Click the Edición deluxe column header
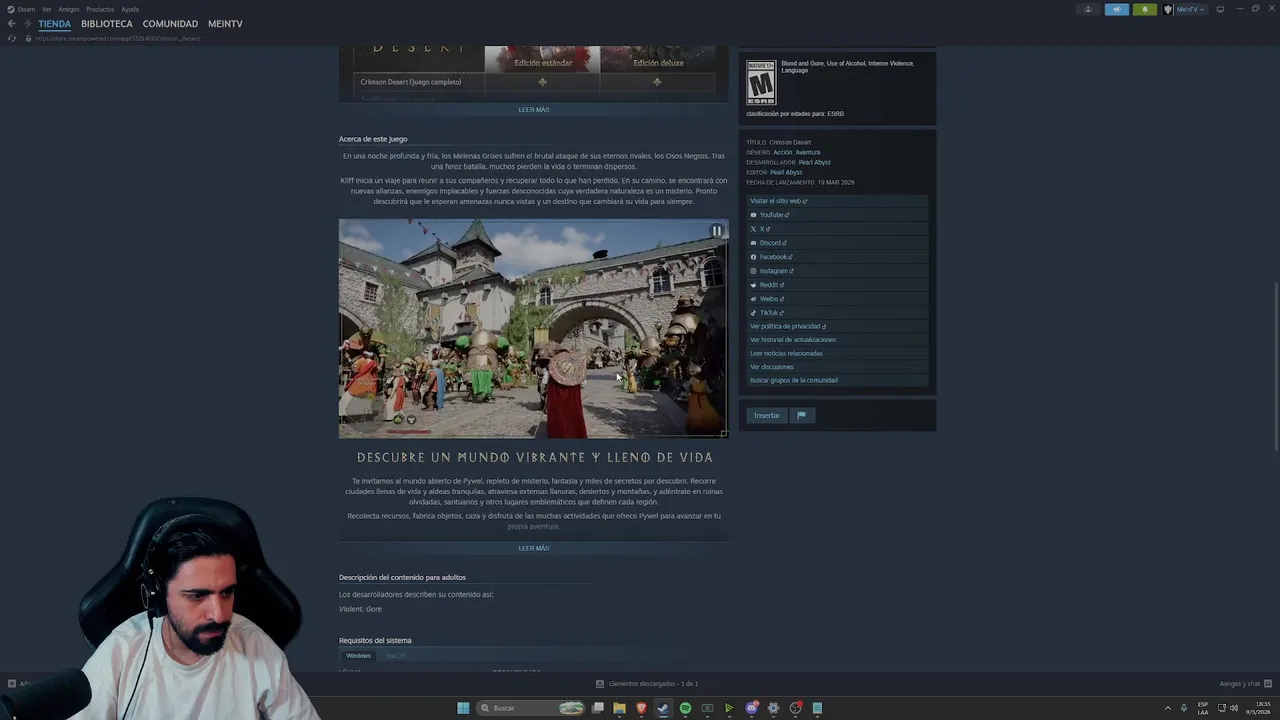 [658, 63]
